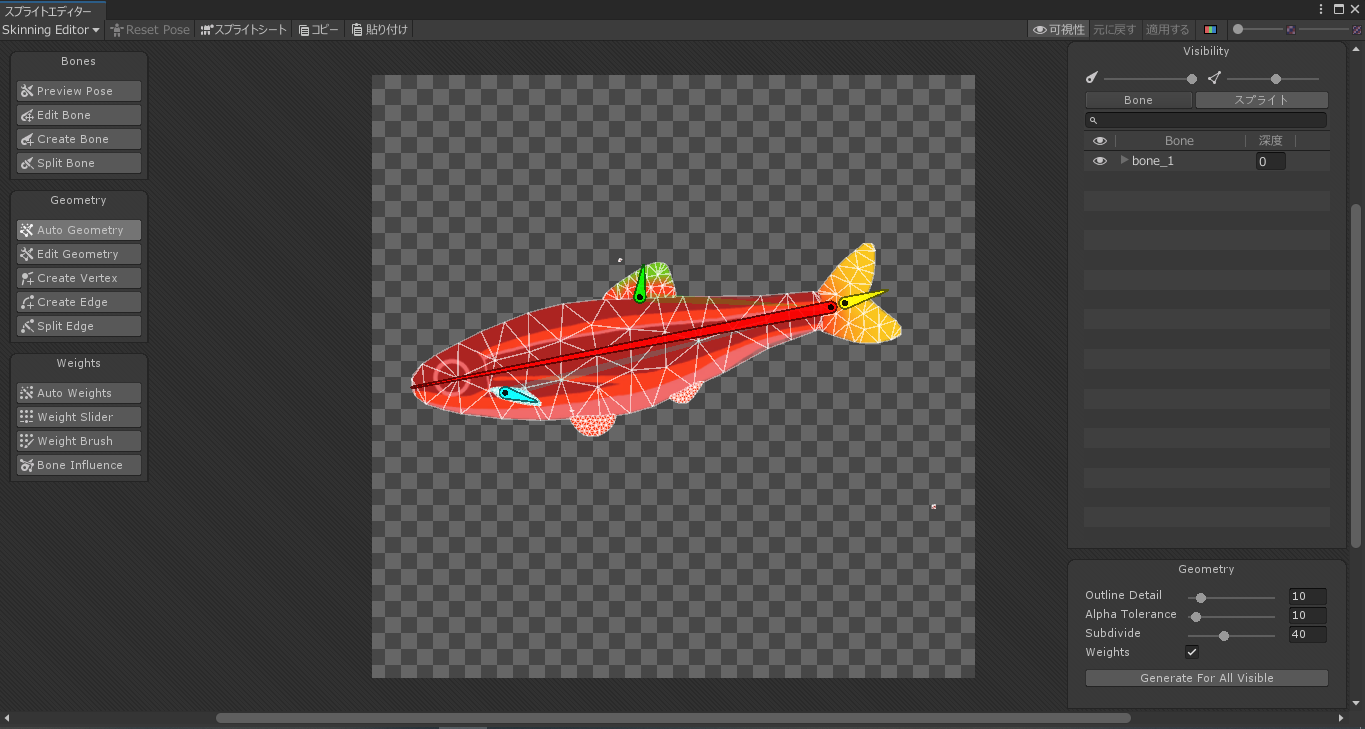Image resolution: width=1365 pixels, height=729 pixels.
Task: Enable the Auto Geometry tool
Action: pos(78,229)
